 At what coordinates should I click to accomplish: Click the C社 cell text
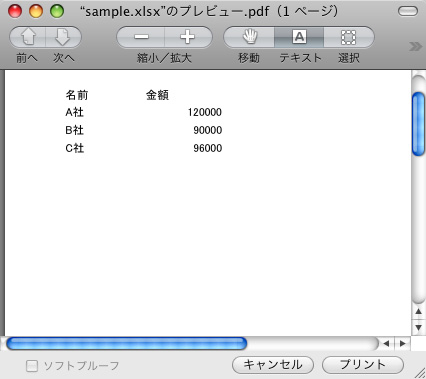(x=74, y=148)
